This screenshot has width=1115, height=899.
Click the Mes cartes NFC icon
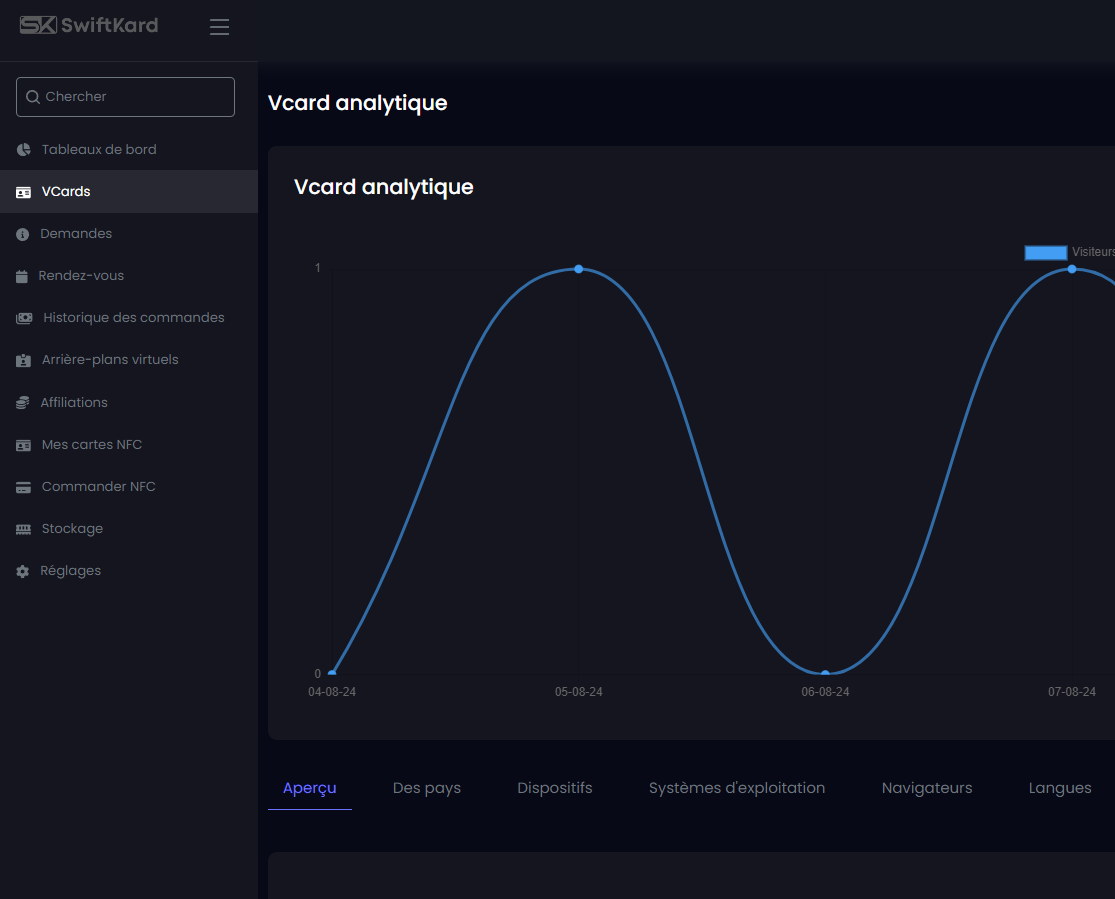(24, 445)
